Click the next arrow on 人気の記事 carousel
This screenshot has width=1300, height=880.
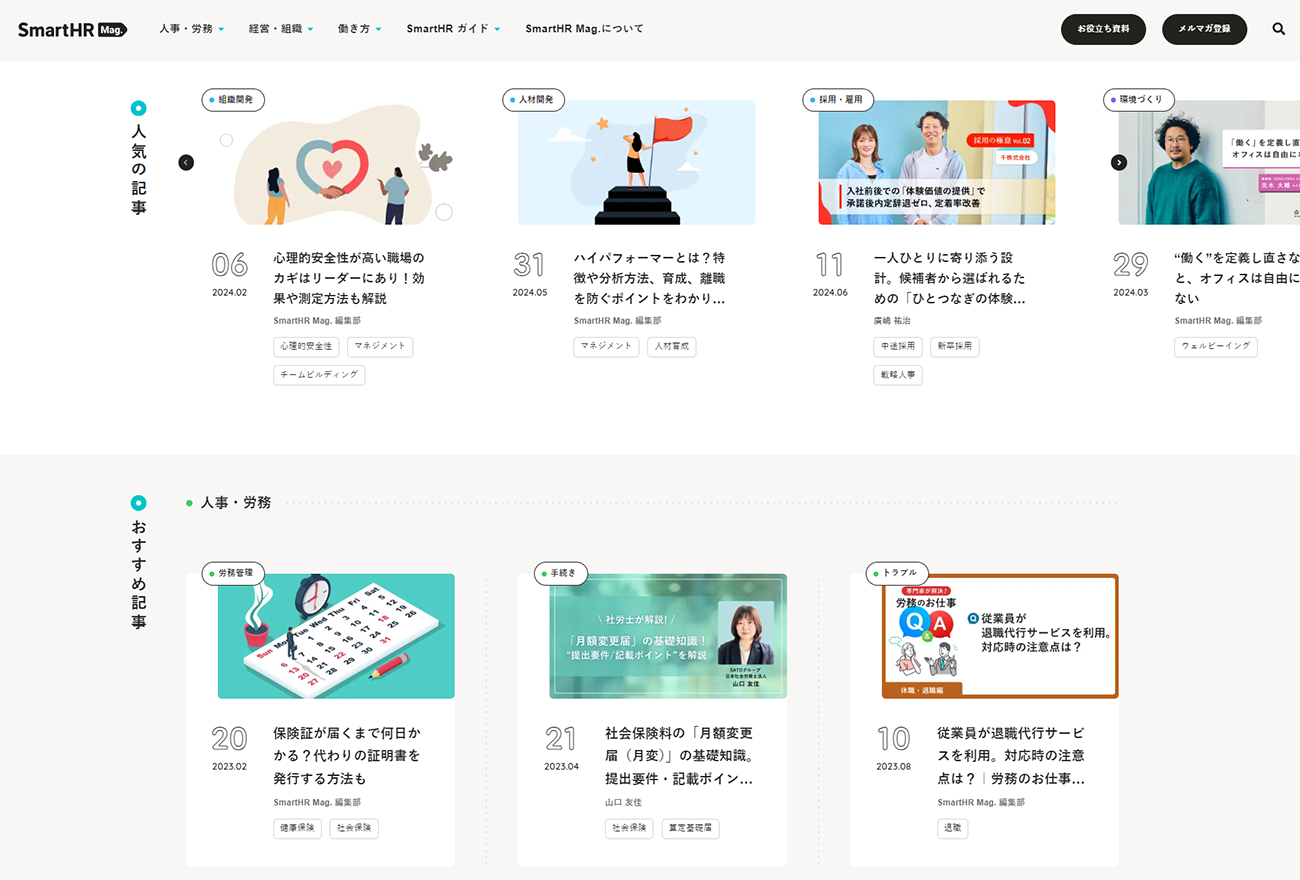click(1119, 162)
